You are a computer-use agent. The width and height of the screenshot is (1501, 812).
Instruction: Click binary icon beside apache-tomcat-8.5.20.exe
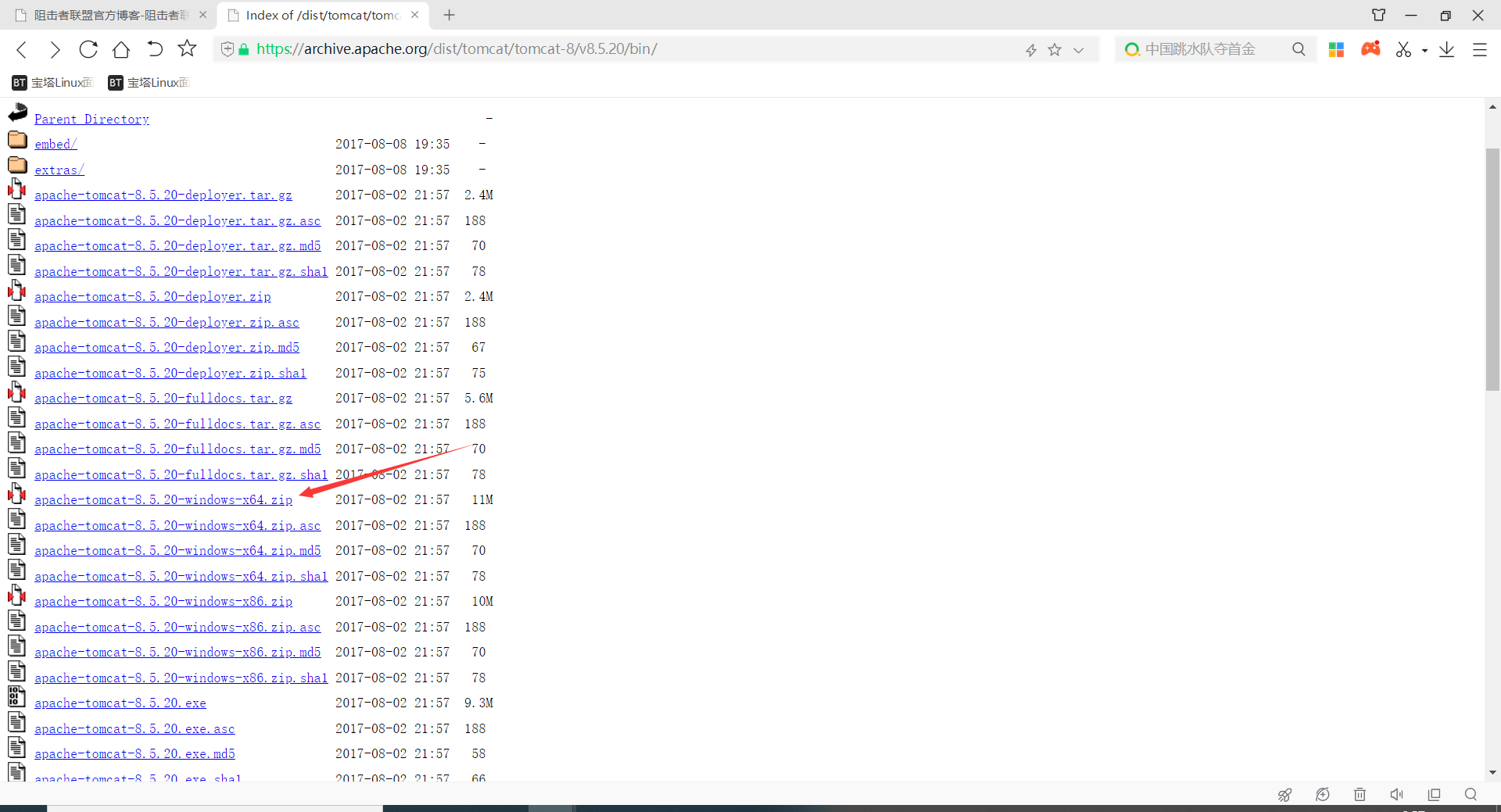[17, 696]
